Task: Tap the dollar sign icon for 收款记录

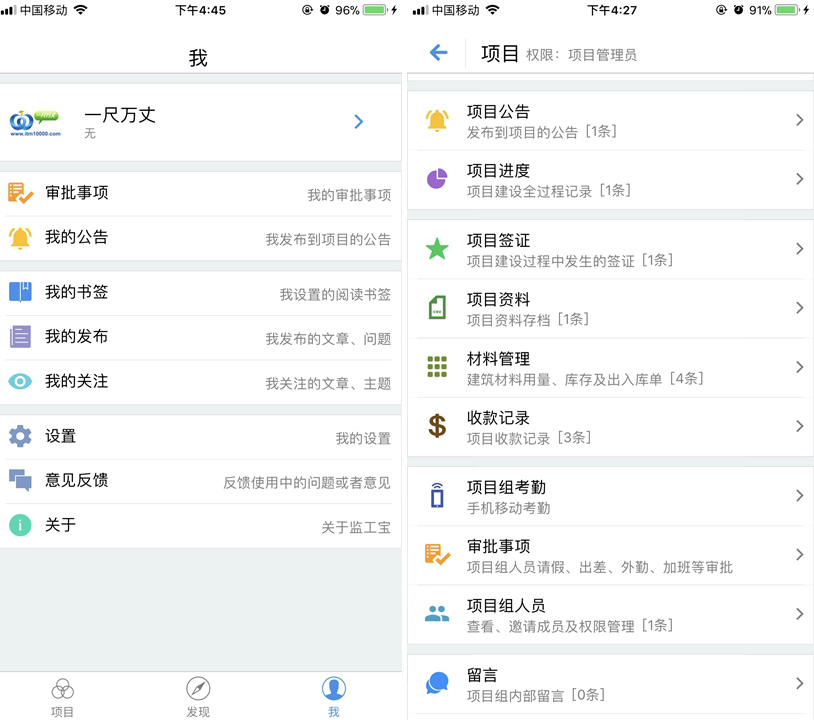Action: tap(437, 426)
